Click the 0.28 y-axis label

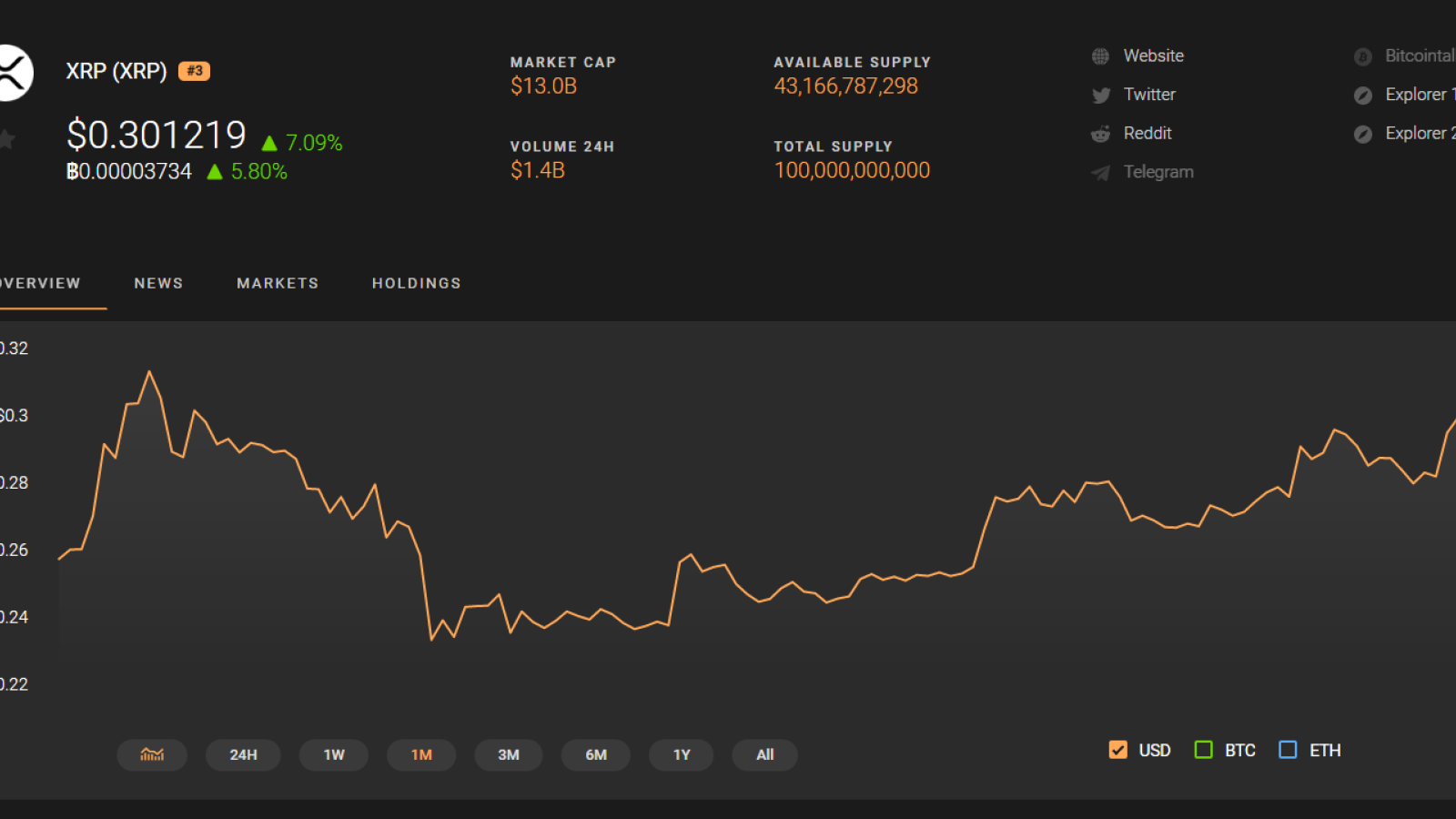coord(14,483)
